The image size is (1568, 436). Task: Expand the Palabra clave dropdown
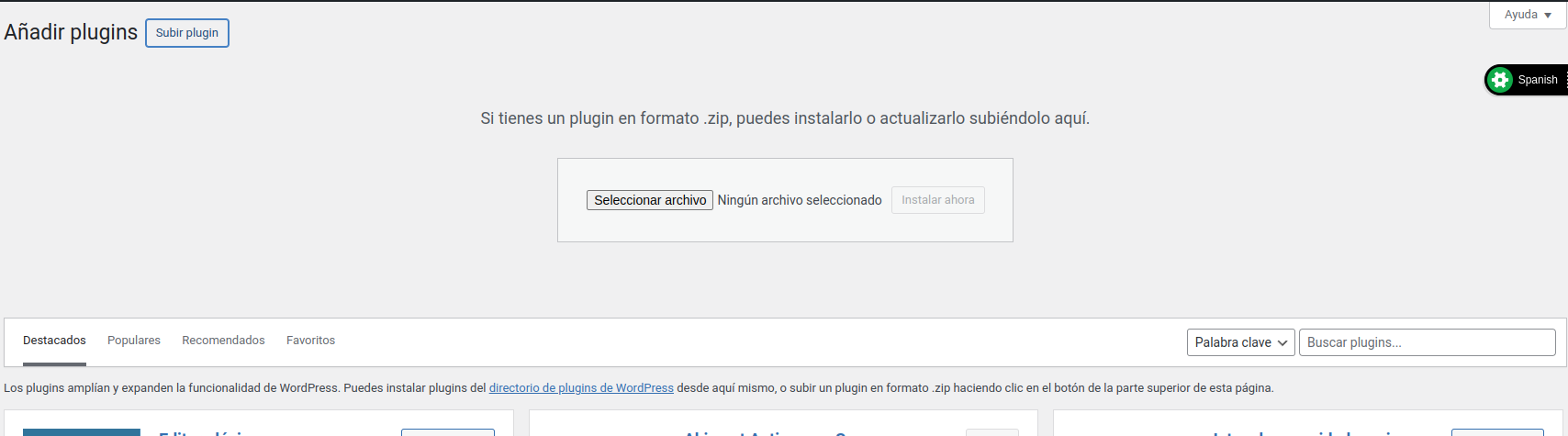click(x=1241, y=342)
